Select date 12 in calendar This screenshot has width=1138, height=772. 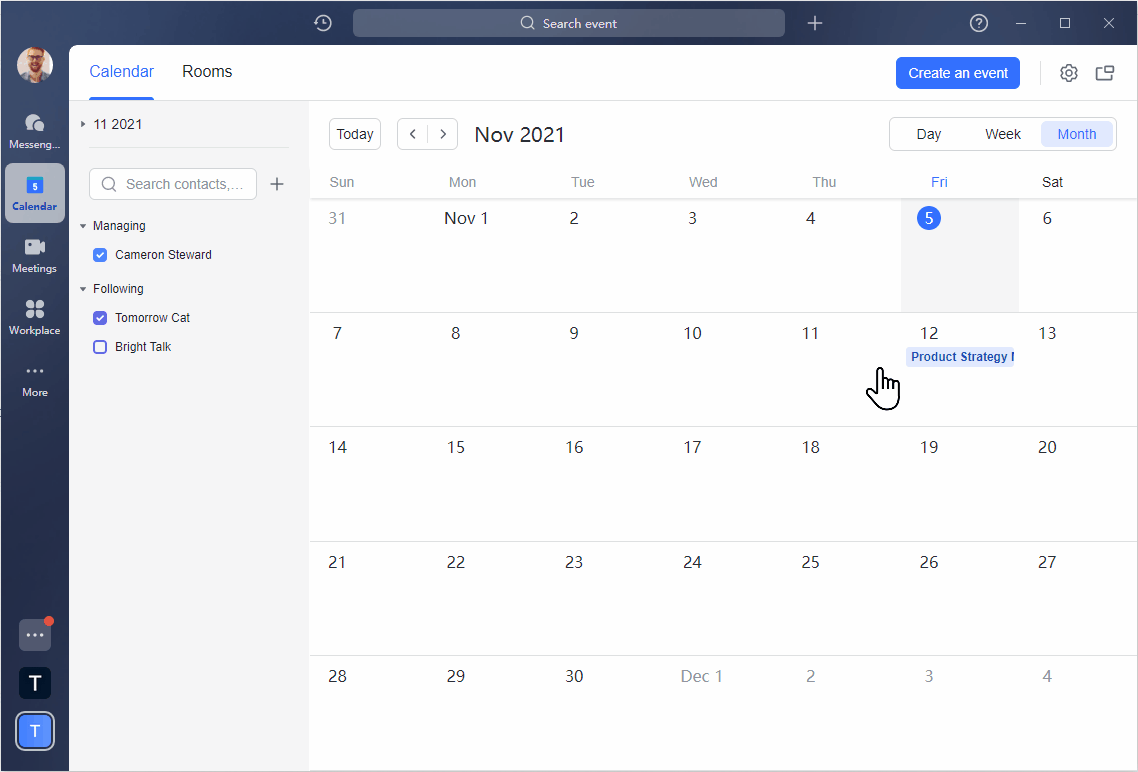pyautogui.click(x=929, y=333)
